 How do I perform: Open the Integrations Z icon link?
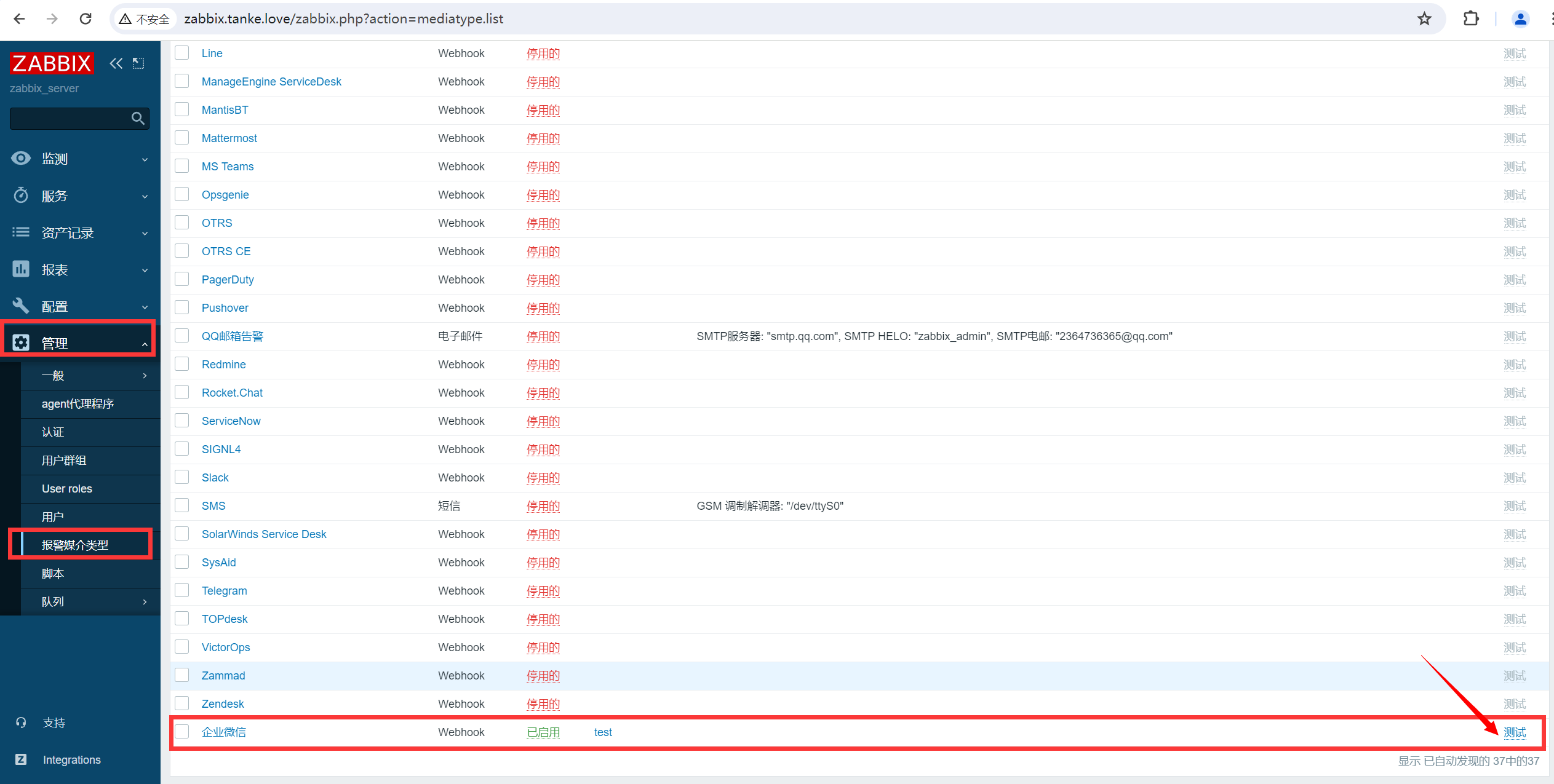coord(21,759)
